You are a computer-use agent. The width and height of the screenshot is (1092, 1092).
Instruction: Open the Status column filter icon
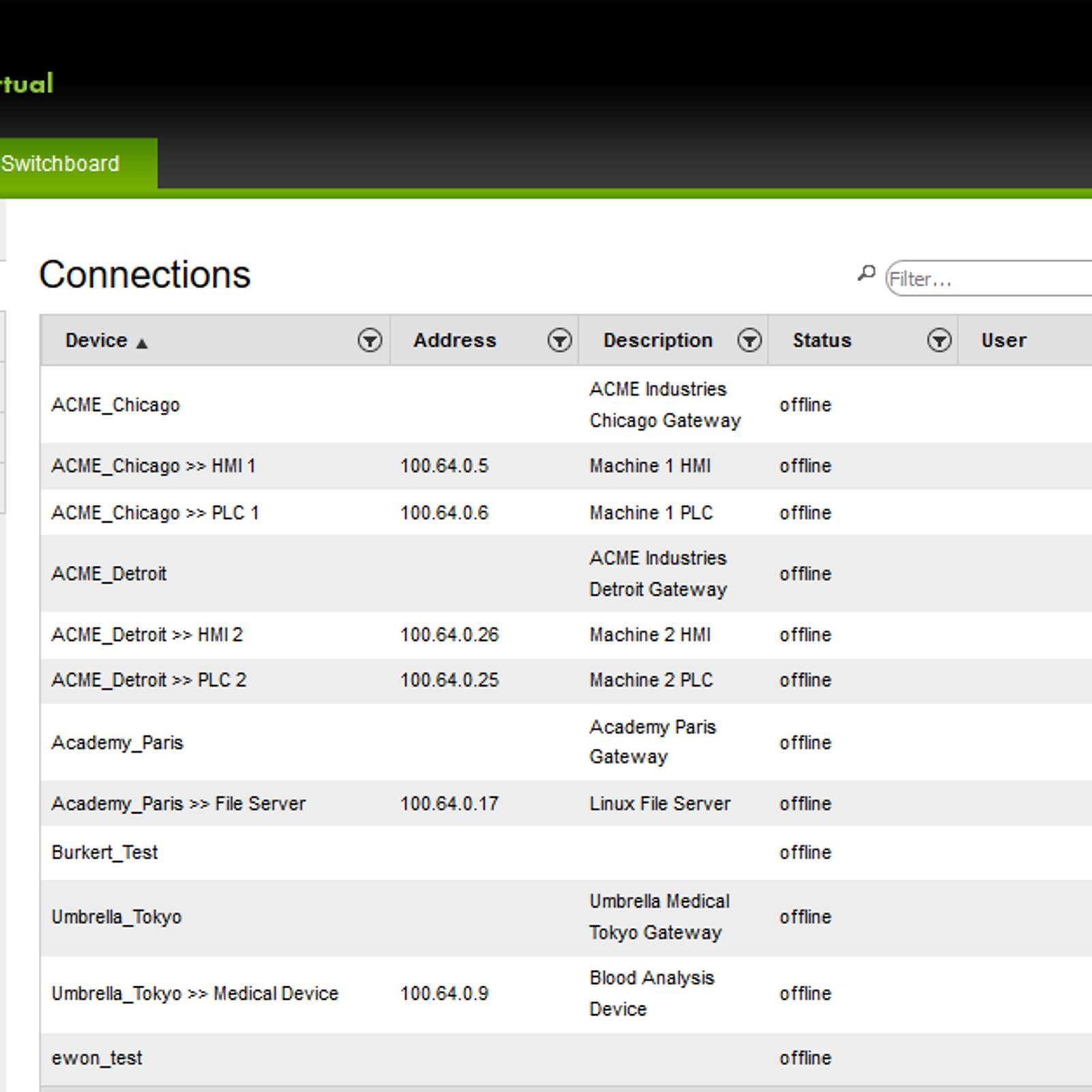coord(939,340)
